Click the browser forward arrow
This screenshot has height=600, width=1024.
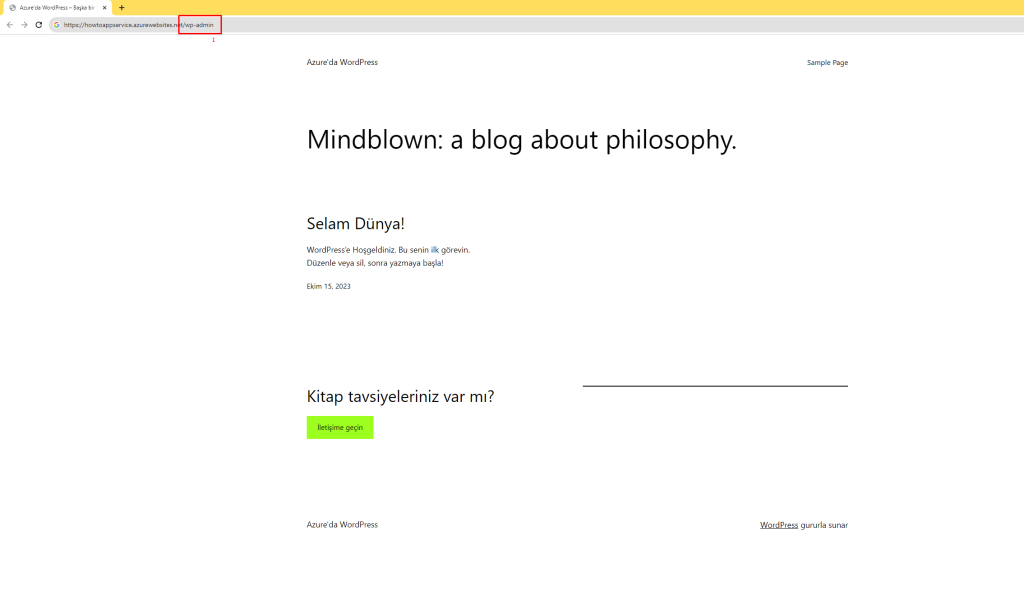click(x=24, y=24)
